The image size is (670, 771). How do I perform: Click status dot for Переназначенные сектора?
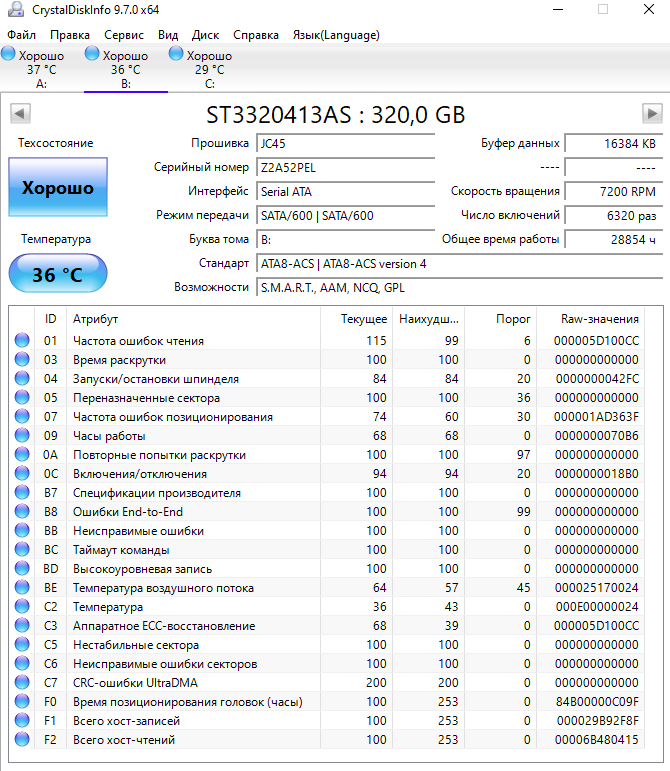coord(22,397)
